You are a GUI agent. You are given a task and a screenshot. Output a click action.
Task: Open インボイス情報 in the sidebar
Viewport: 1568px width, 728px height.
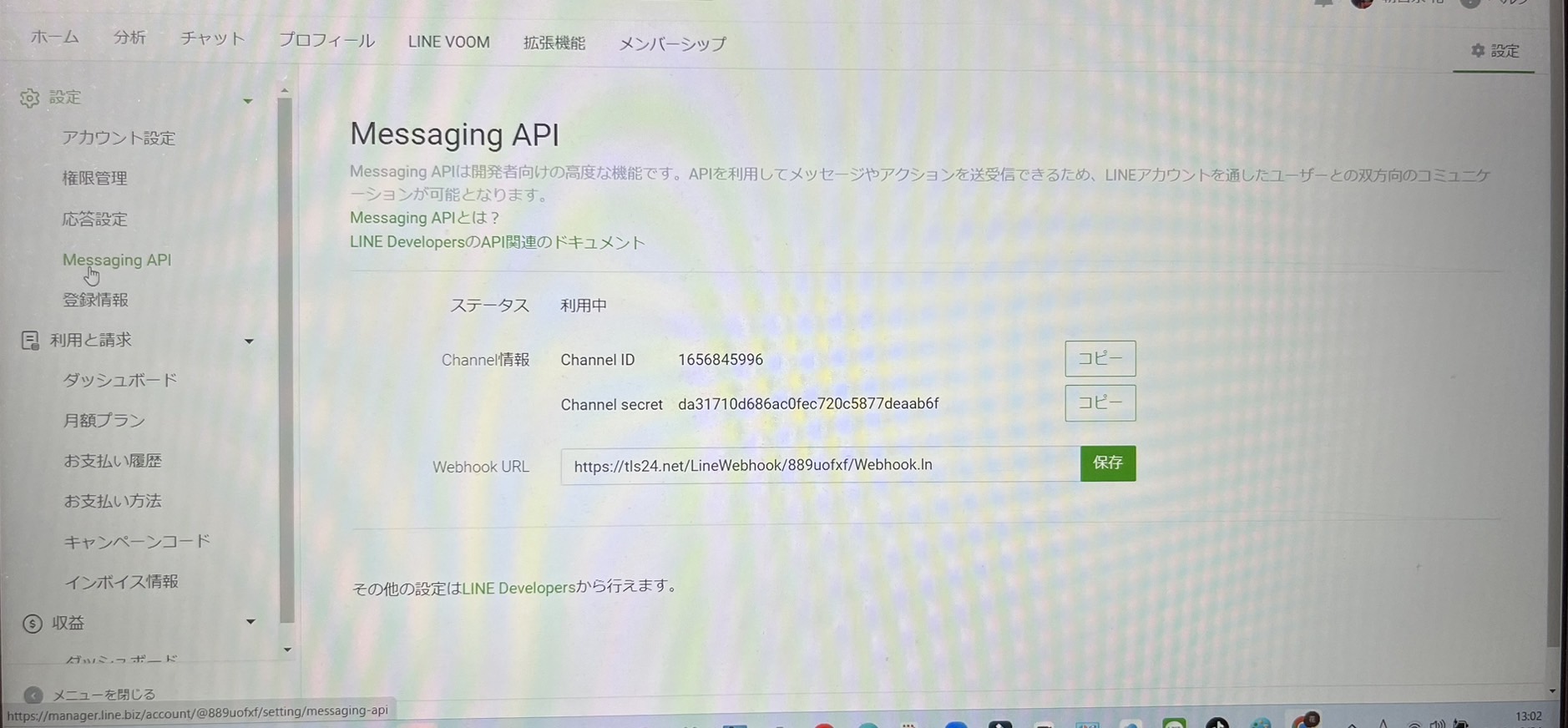(121, 581)
